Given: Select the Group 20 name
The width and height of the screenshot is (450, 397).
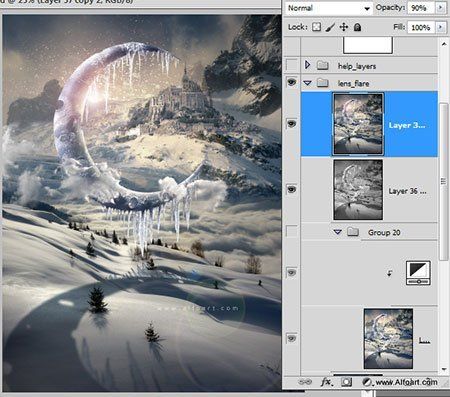Looking at the screenshot, I should [384, 232].
